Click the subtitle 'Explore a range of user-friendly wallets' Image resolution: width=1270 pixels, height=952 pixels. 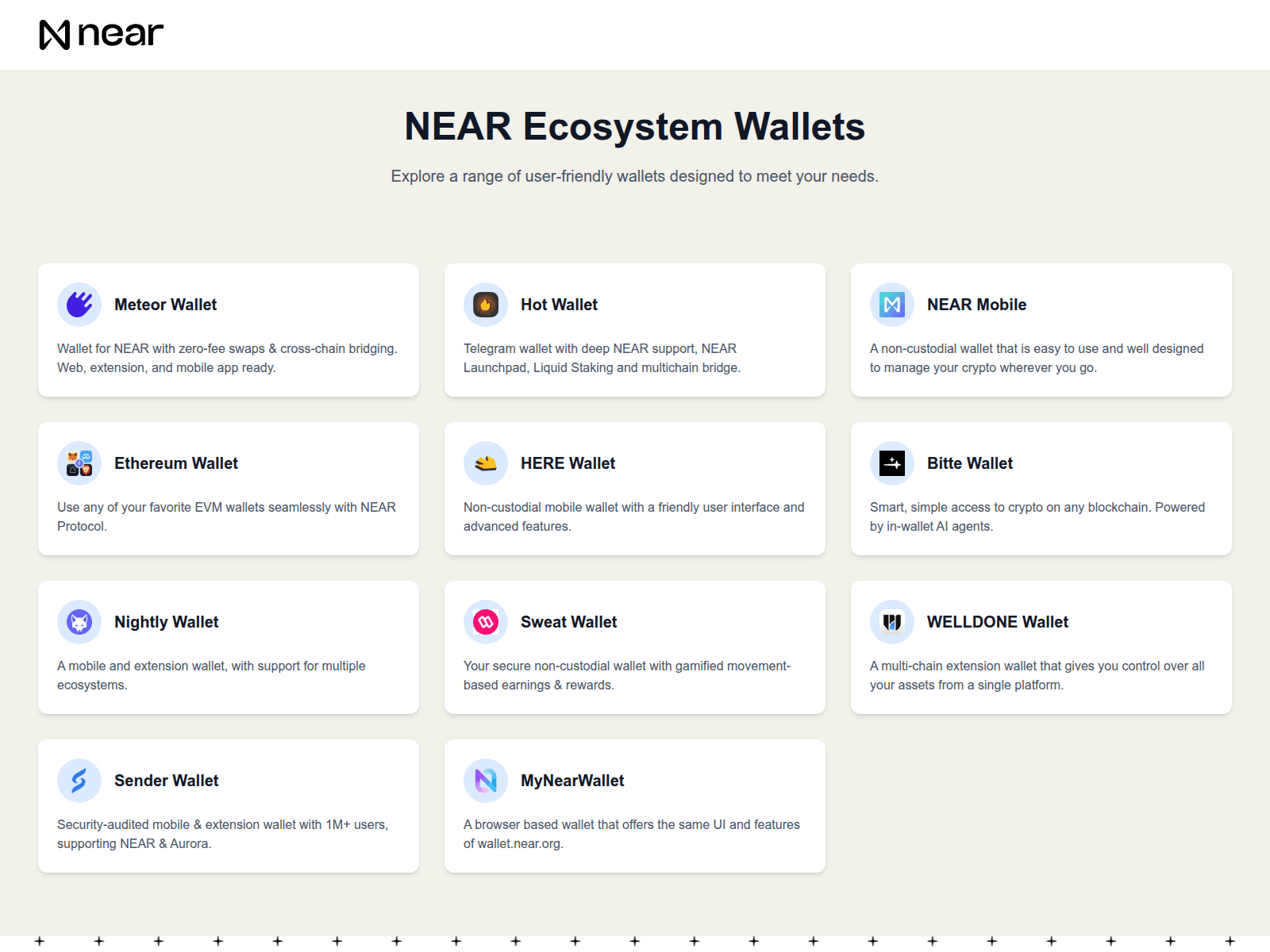[634, 176]
